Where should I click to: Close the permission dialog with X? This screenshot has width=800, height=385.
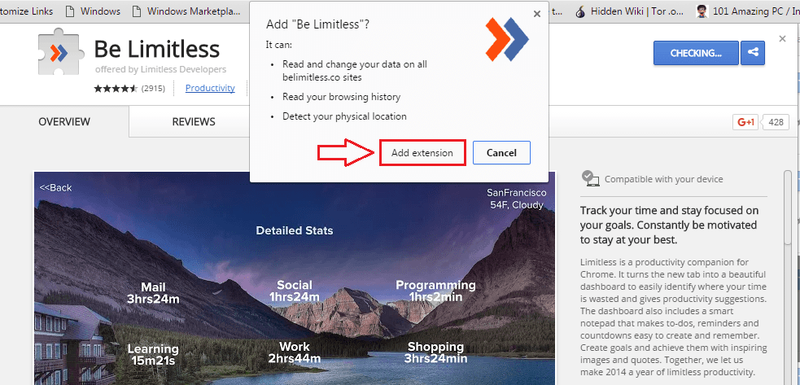pyautogui.click(x=537, y=14)
